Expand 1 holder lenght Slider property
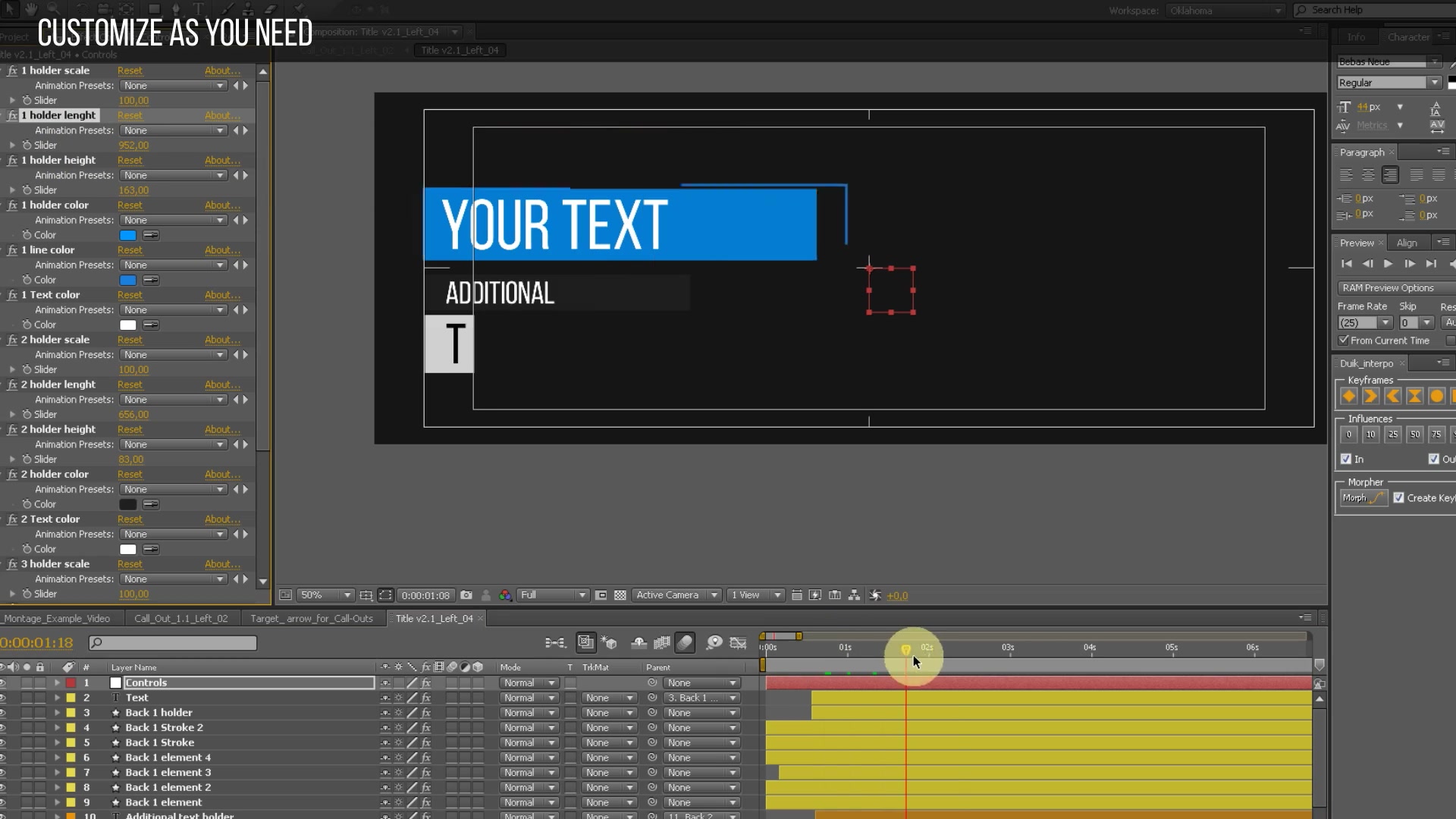The width and height of the screenshot is (1456, 819). point(12,145)
